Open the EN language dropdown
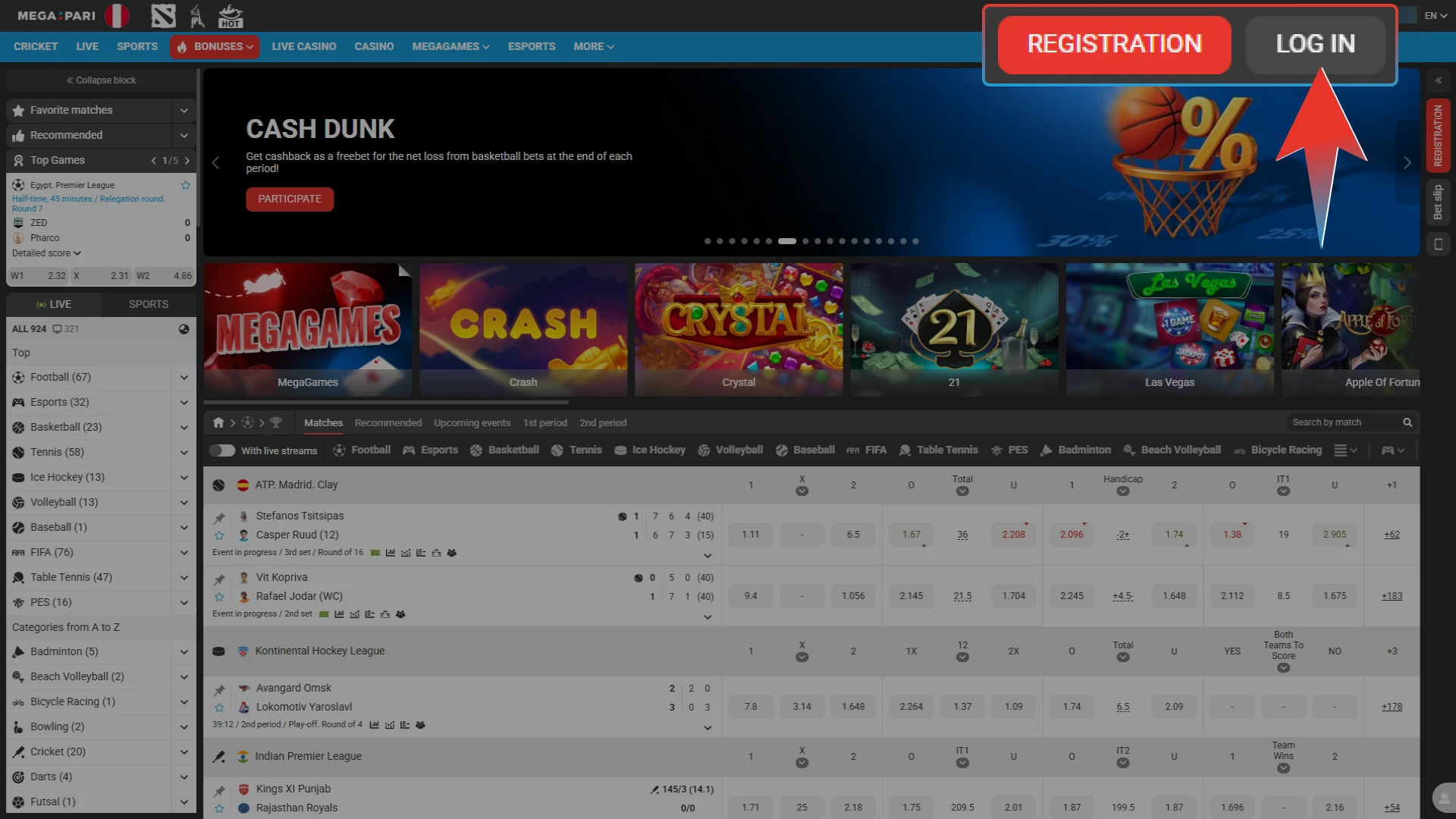The height and width of the screenshot is (819, 1456). point(1436,15)
